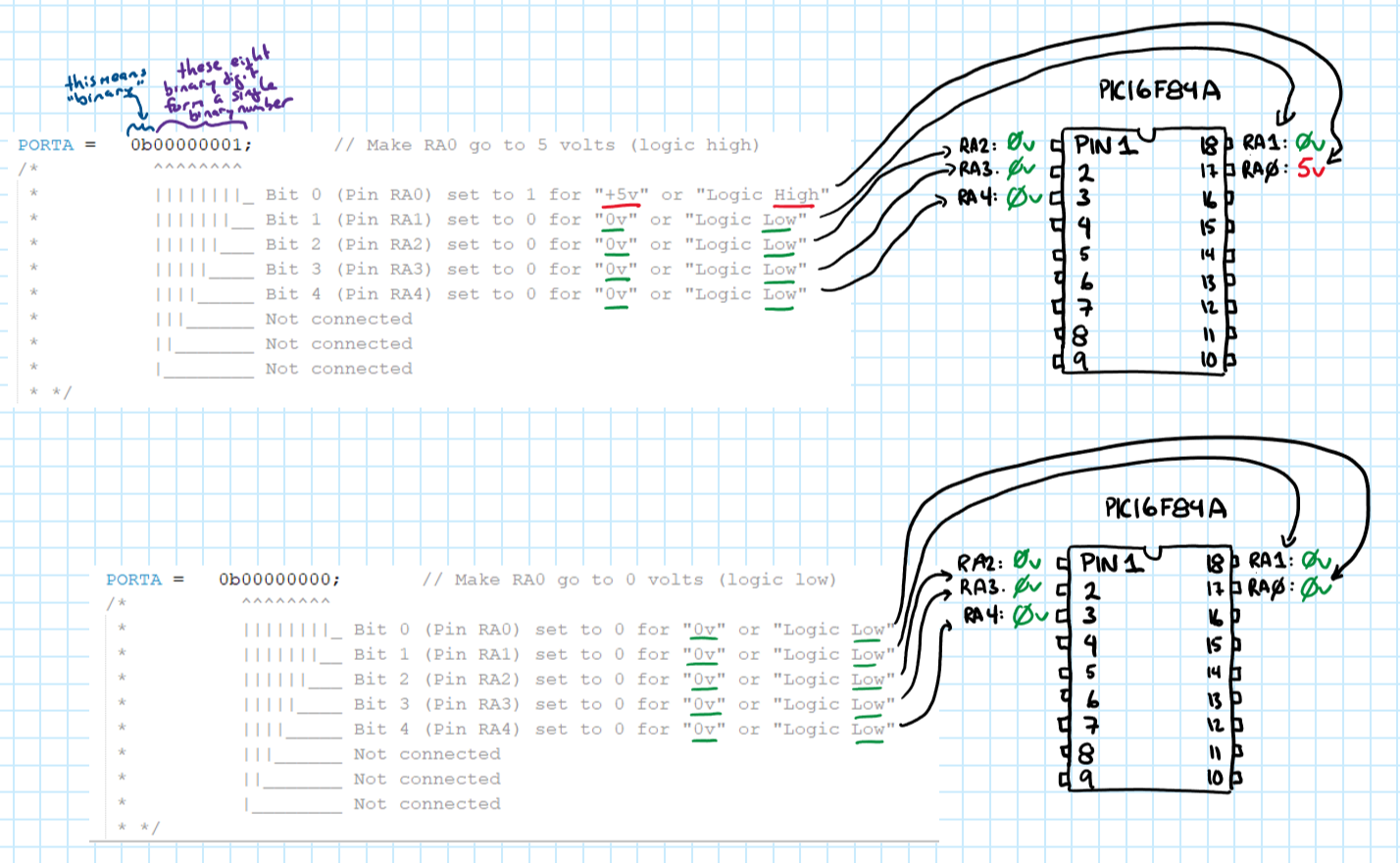This screenshot has width=1400, height=863.
Task: Click "PIN 1" label on the top chip
Action: click(x=1106, y=145)
